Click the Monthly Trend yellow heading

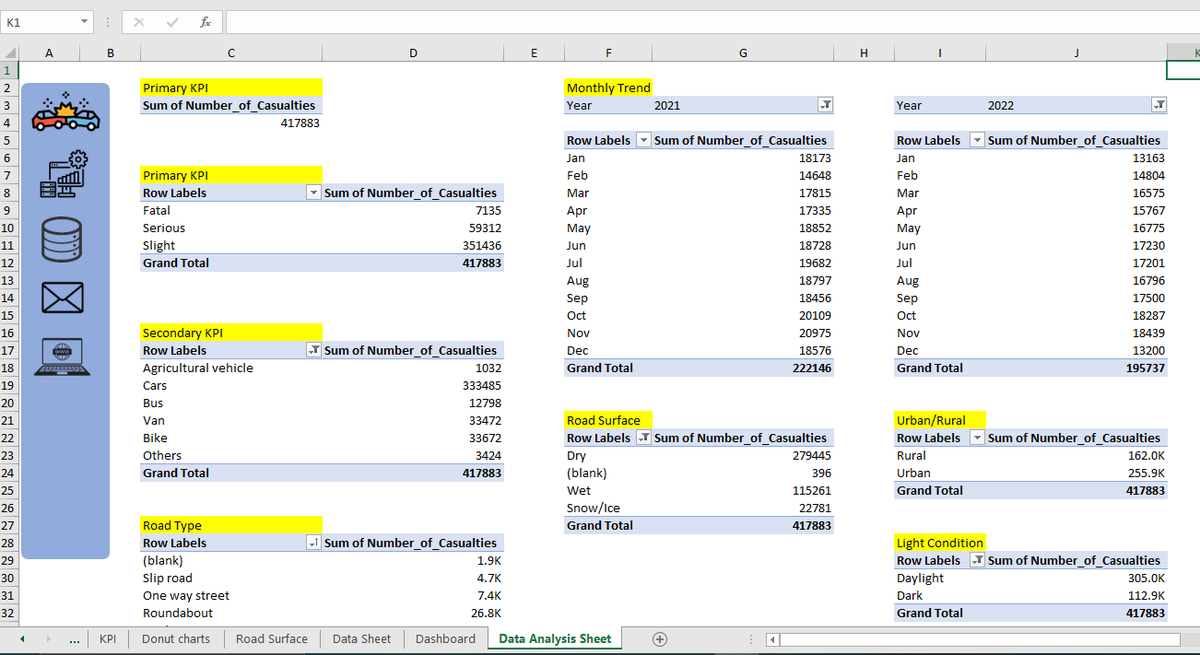click(608, 88)
